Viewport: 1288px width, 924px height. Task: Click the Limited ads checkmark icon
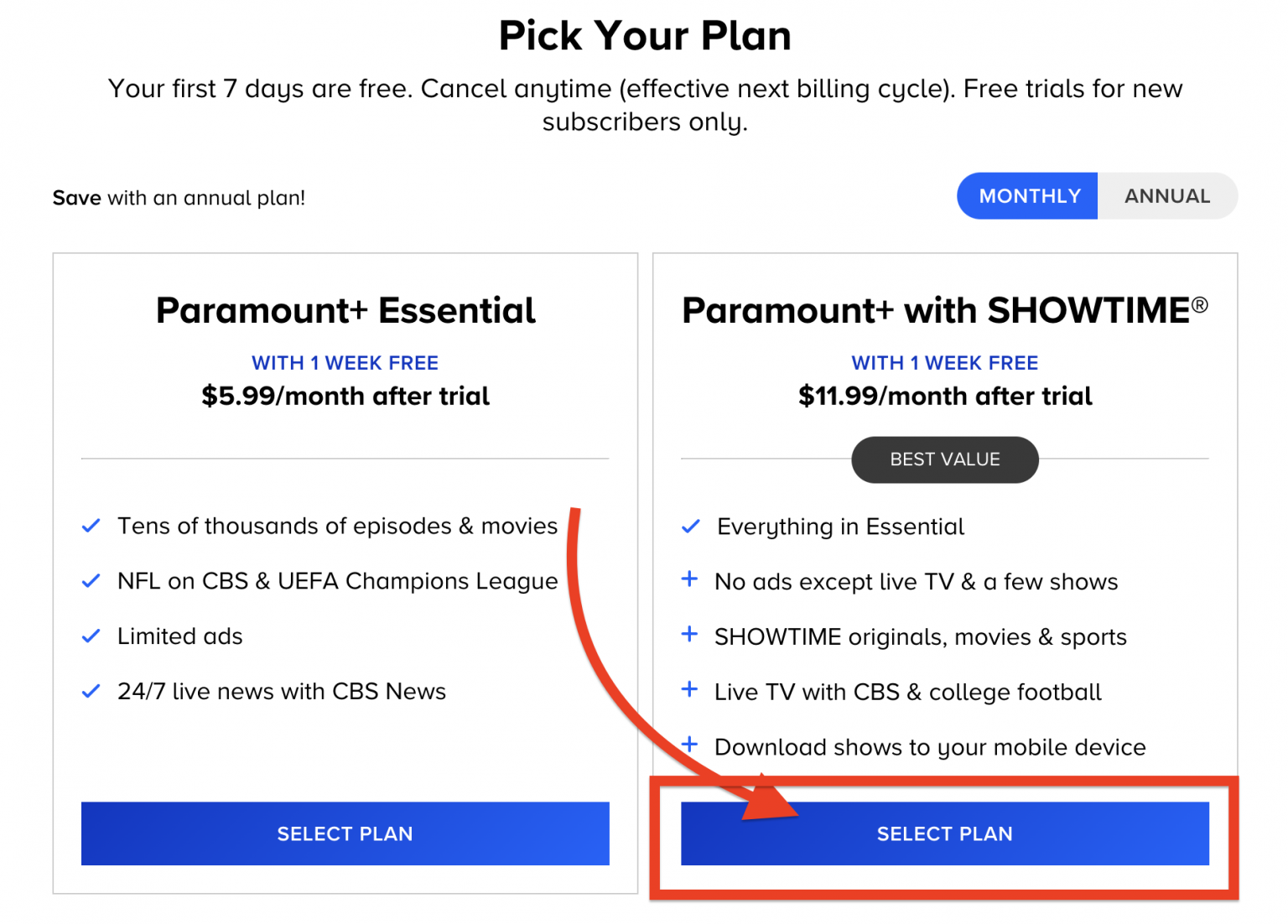coord(91,636)
